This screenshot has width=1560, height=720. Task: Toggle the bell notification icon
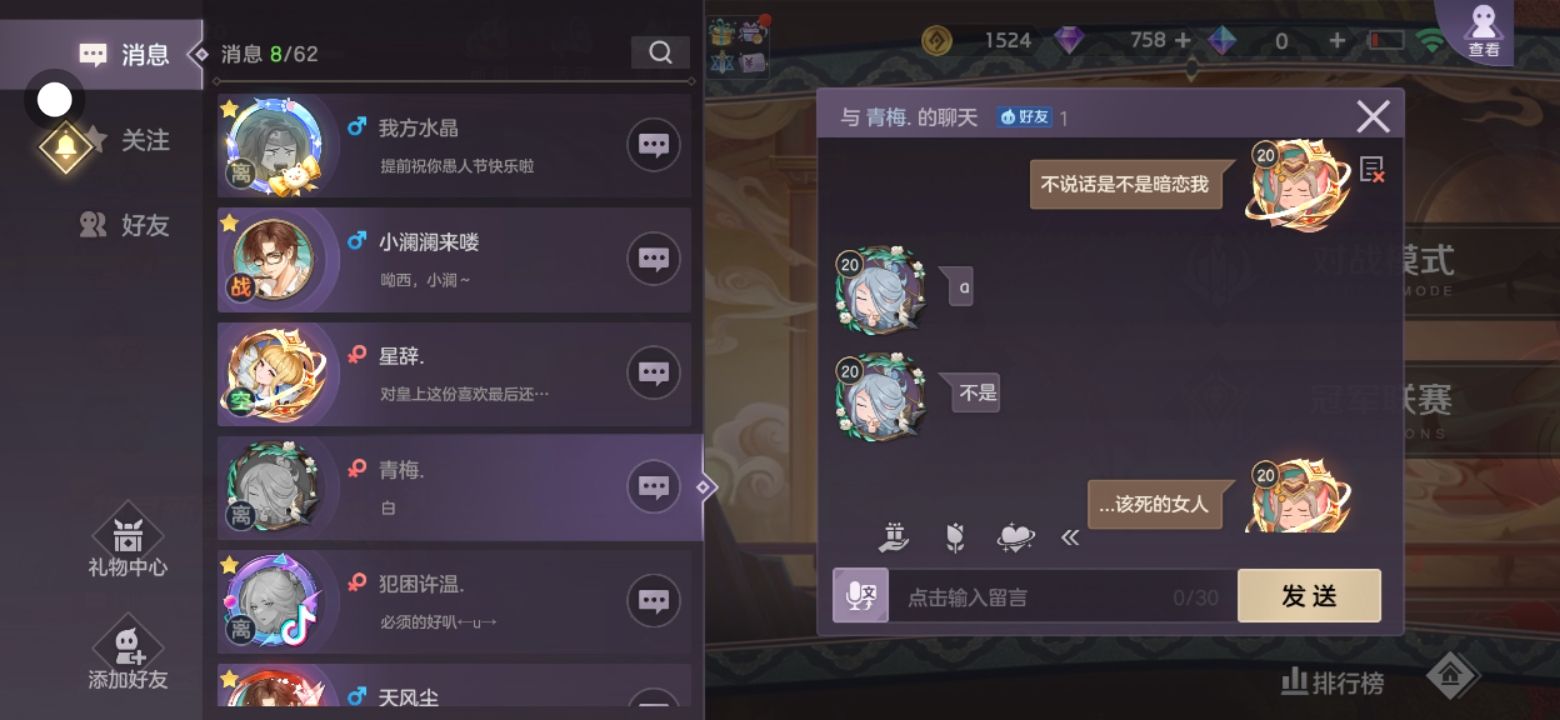(66, 146)
